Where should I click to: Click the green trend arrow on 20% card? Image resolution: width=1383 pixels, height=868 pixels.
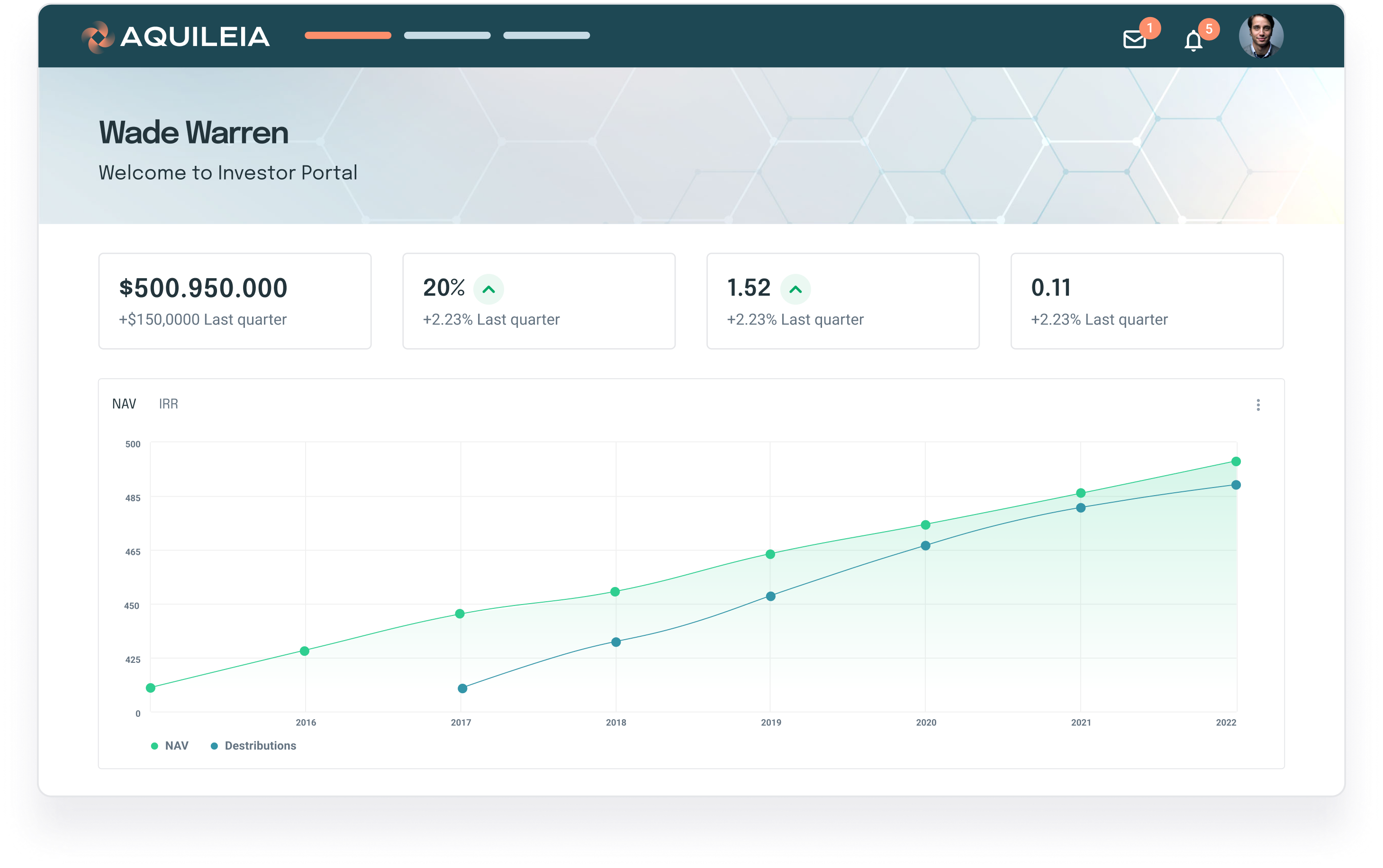point(488,290)
